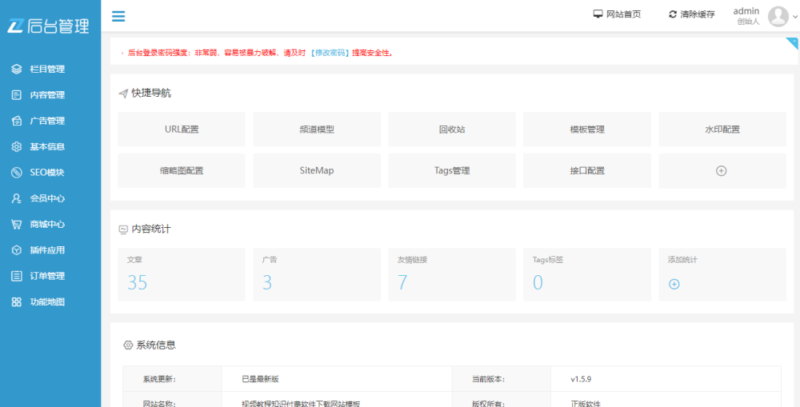Click the monitor icon beside 网站首页
The height and width of the screenshot is (407, 800).
(x=597, y=14)
